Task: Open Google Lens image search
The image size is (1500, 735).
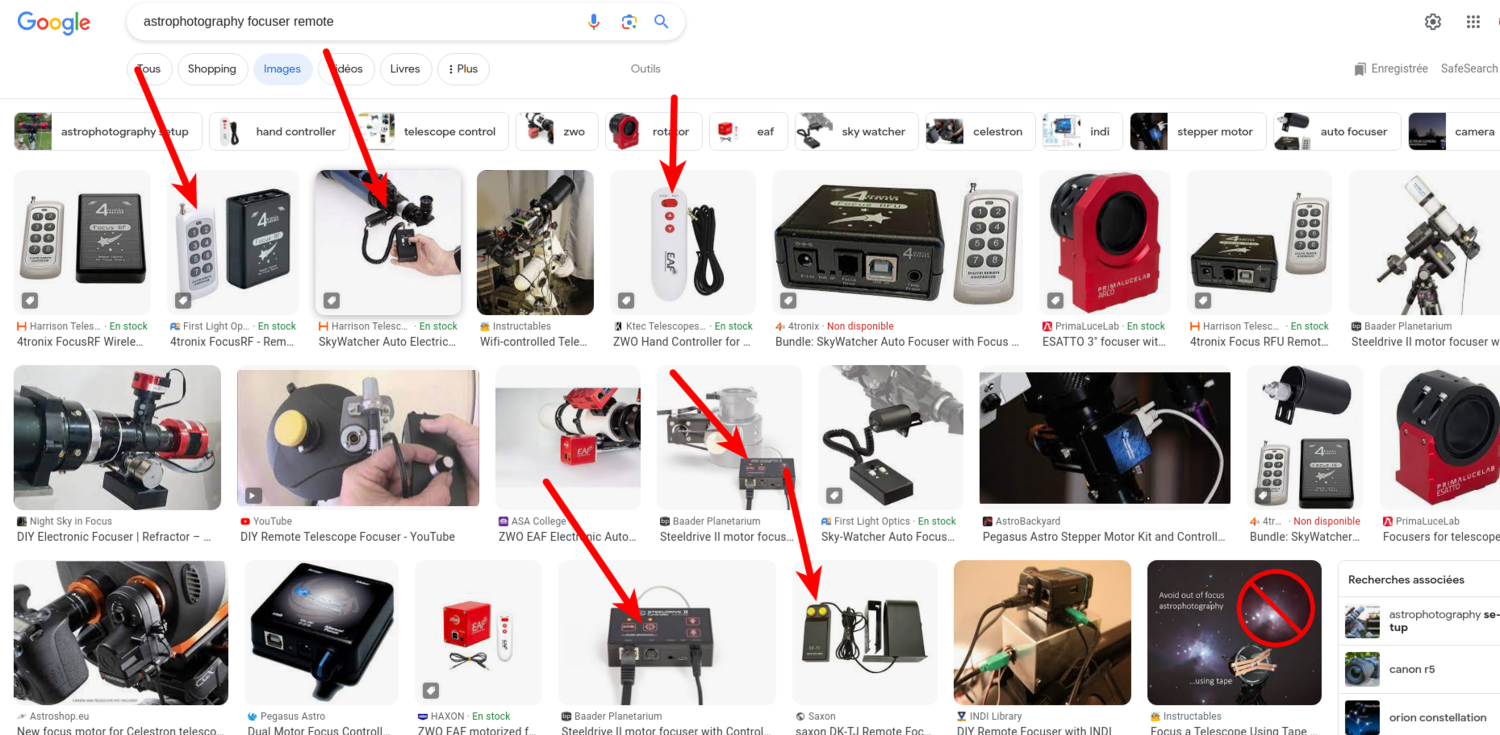Action: pos(628,21)
